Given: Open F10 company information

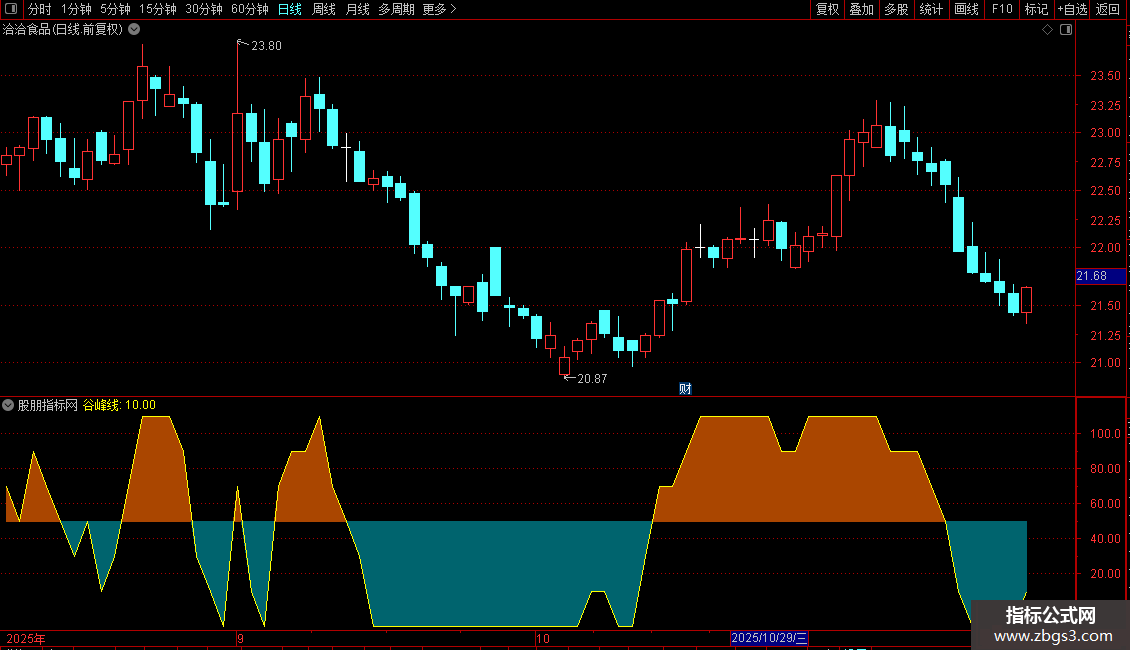Looking at the screenshot, I should pyautogui.click(x=1002, y=9).
